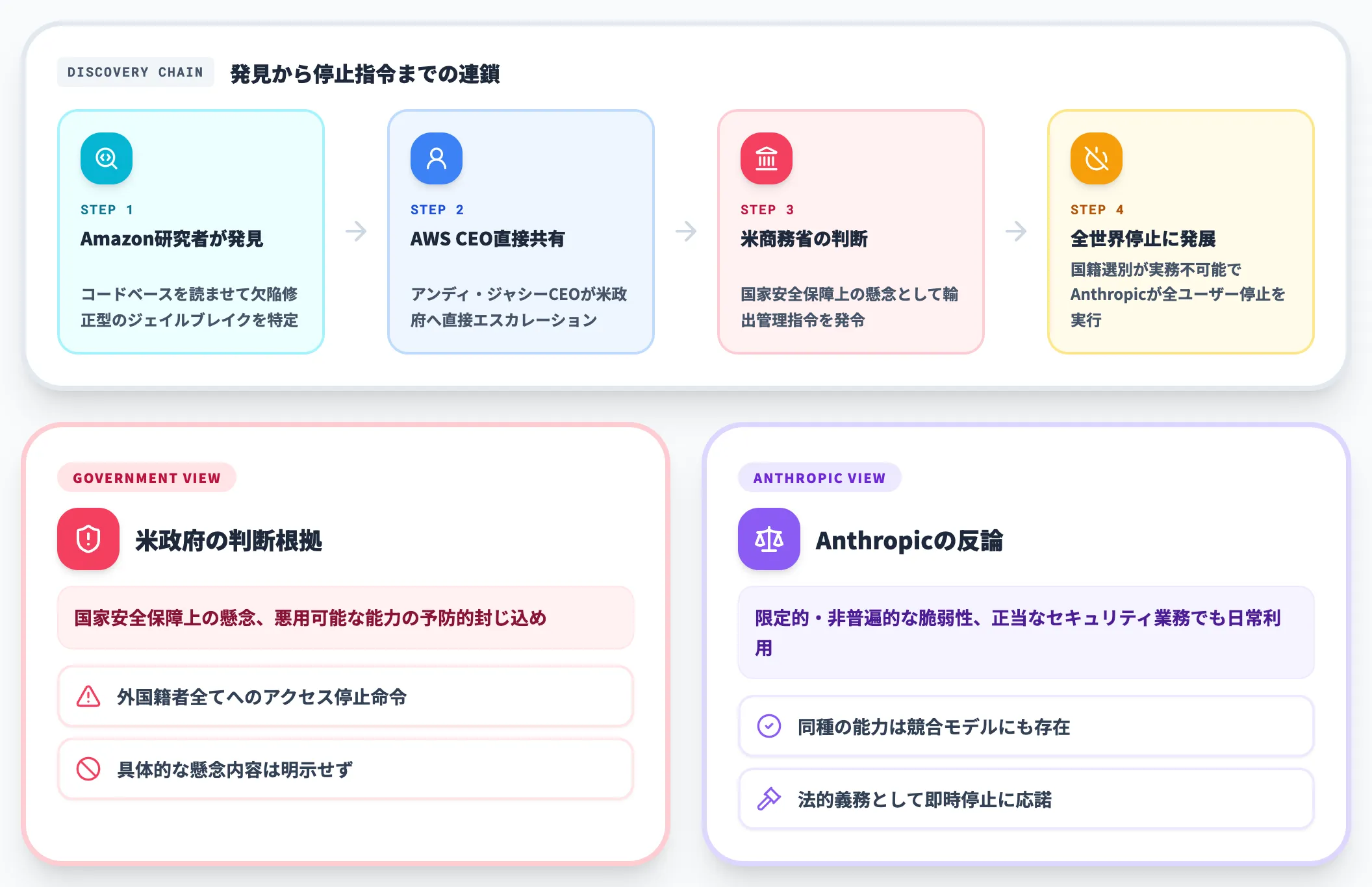Click the magnifier code search icon in Step 1
The width and height of the screenshot is (1372, 887).
tap(107, 158)
